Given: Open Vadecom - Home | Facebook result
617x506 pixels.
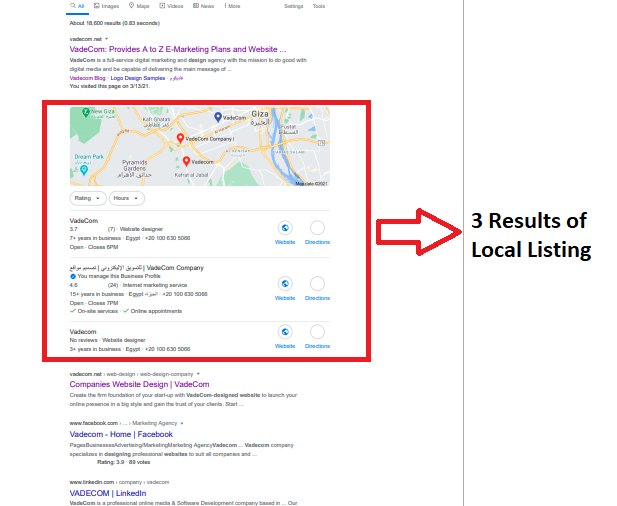Looking at the screenshot, I should coord(121,434).
